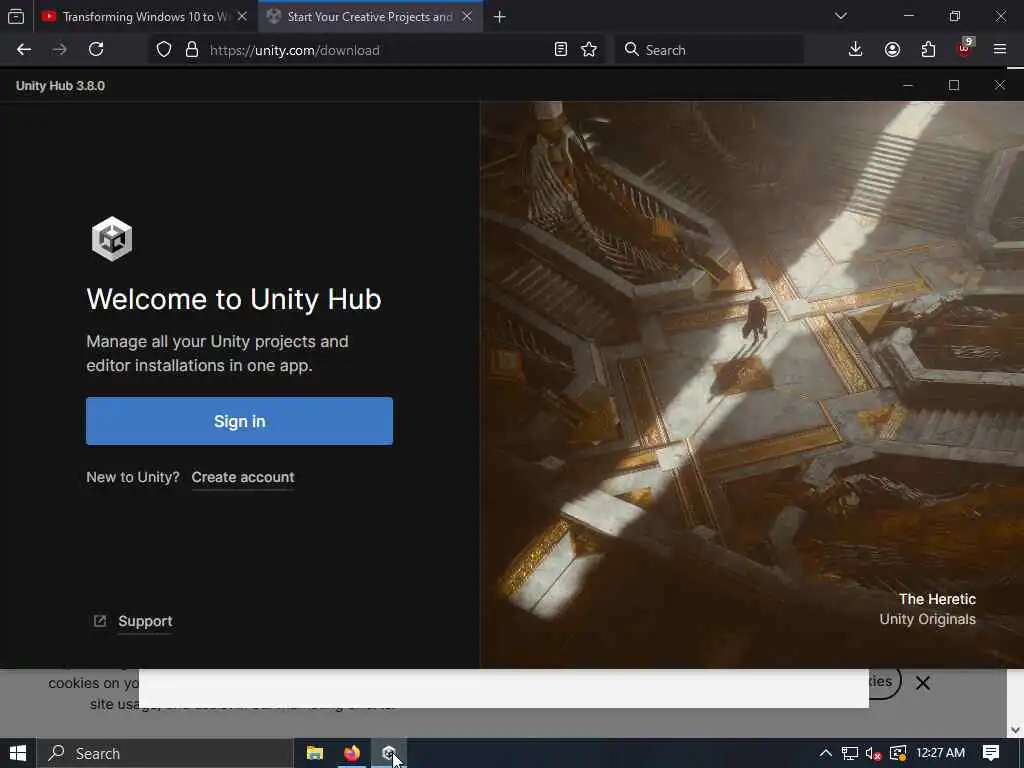The height and width of the screenshot is (768, 1024).
Task: Expand the list all tabs chevron
Action: pos(840,16)
